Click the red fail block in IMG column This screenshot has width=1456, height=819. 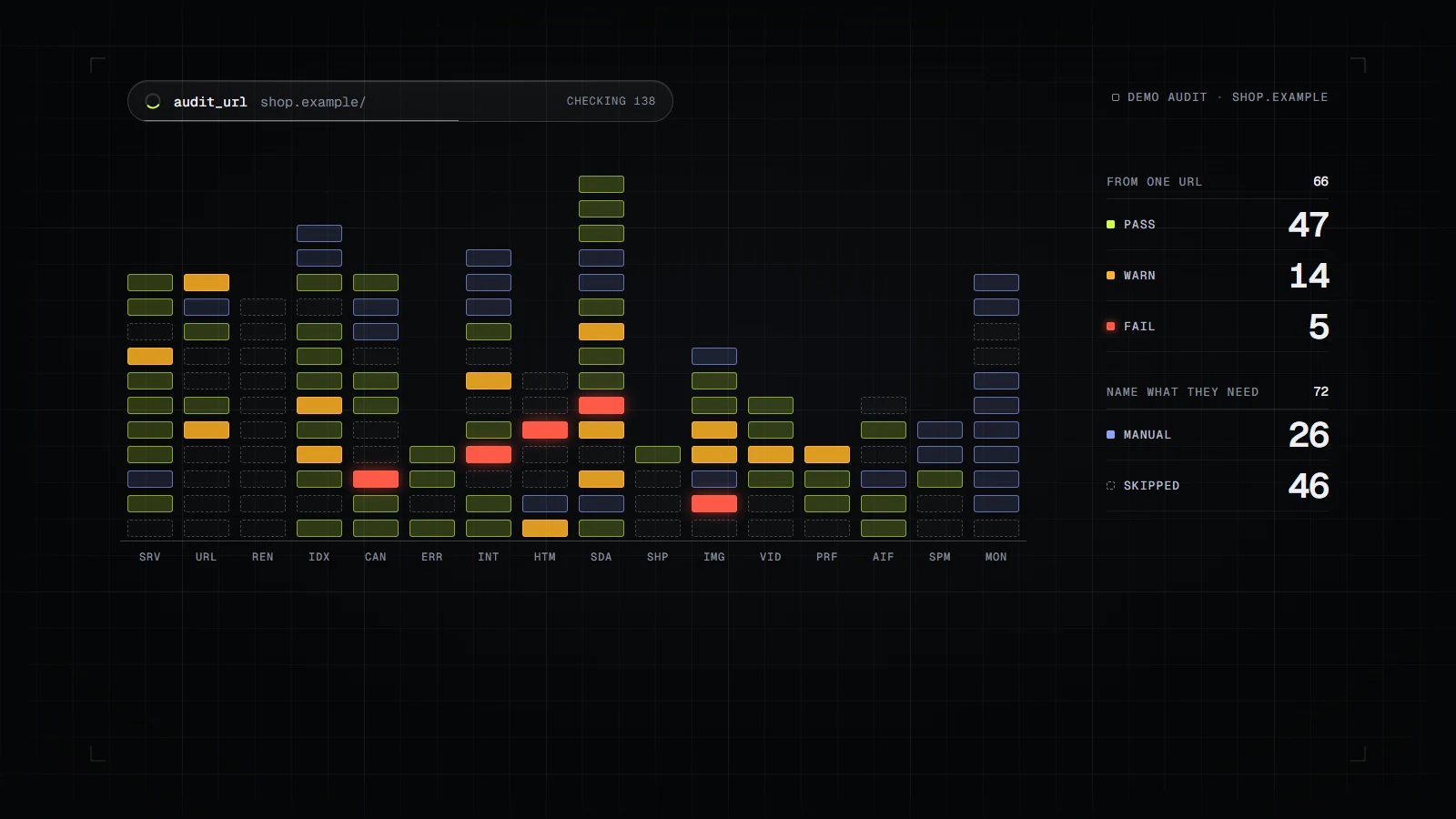click(714, 503)
